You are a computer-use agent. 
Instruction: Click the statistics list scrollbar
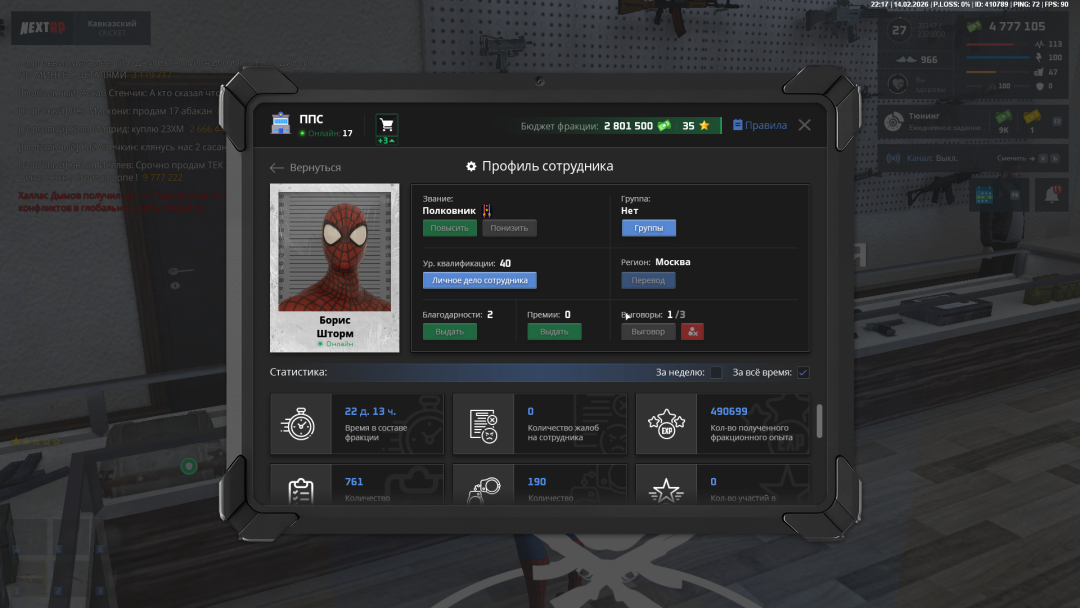[x=820, y=420]
